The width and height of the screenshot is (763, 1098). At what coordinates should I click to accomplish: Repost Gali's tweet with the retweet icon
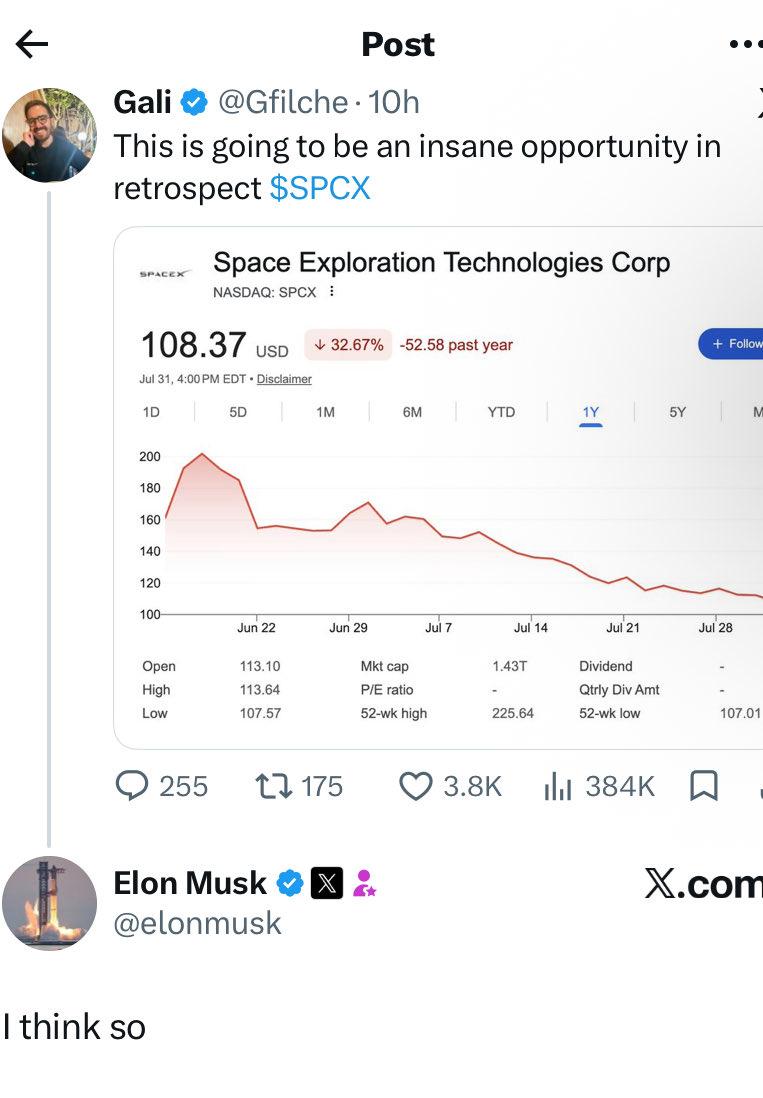(274, 786)
